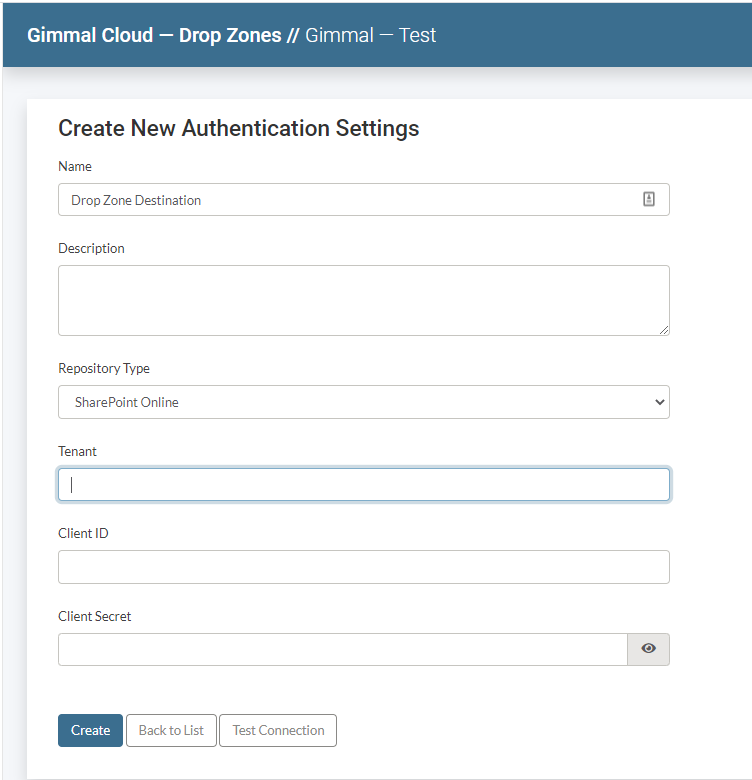Screen dimensions: 752x780
Task: Click the Gimmal — Test header text
Action: coord(371,35)
